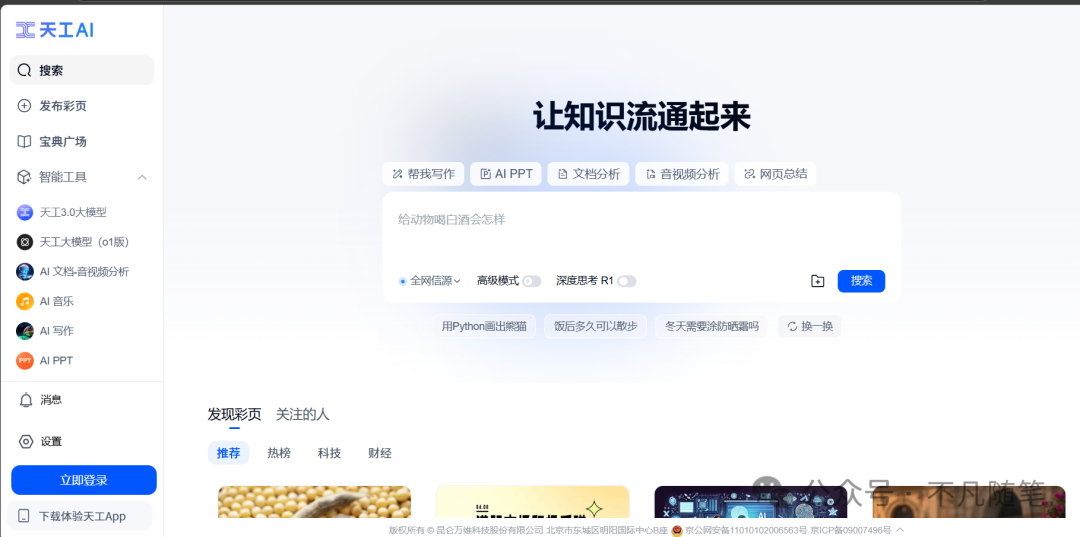The height and width of the screenshot is (537, 1080).
Task: Click the cube icon for 智能工具
Action: point(24,177)
